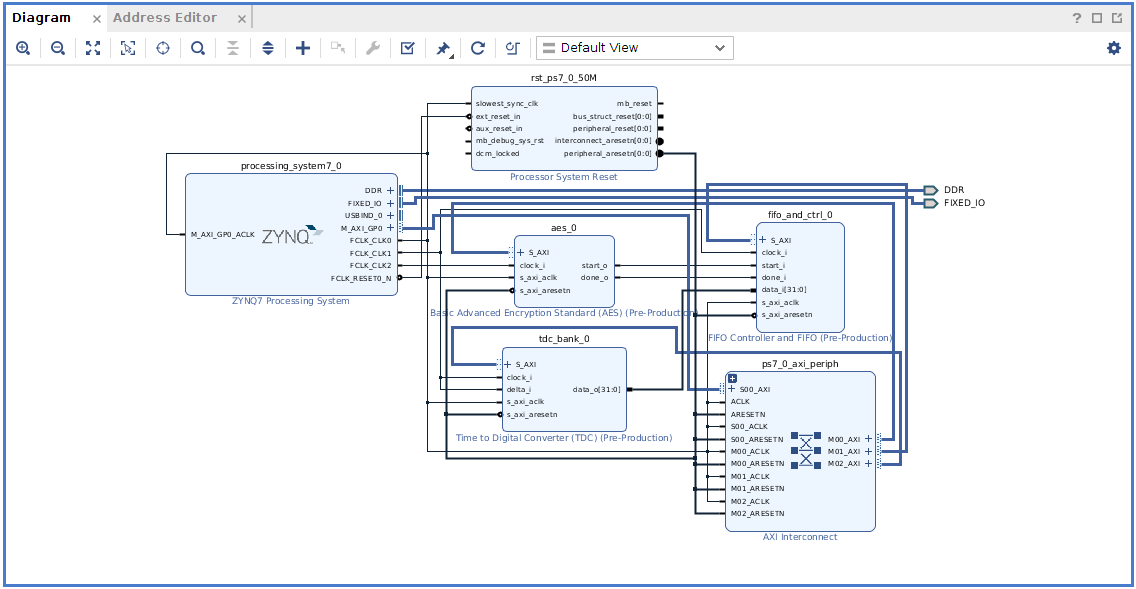This screenshot has width=1136, height=589.
Task: Click the Expand All icon
Action: click(x=268, y=48)
